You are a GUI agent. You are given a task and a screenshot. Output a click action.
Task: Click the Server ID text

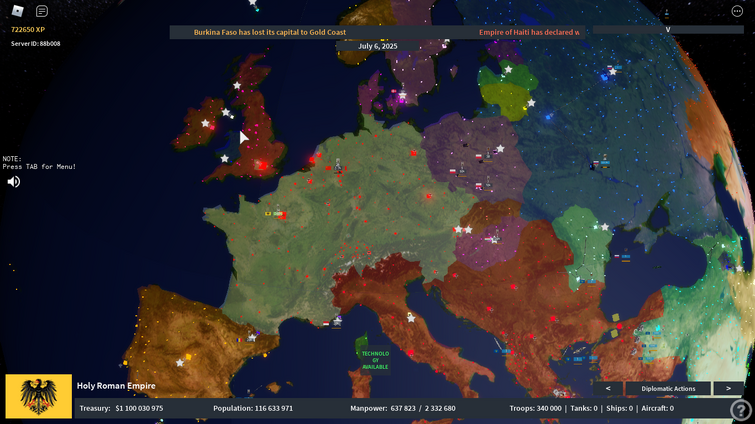[36, 43]
